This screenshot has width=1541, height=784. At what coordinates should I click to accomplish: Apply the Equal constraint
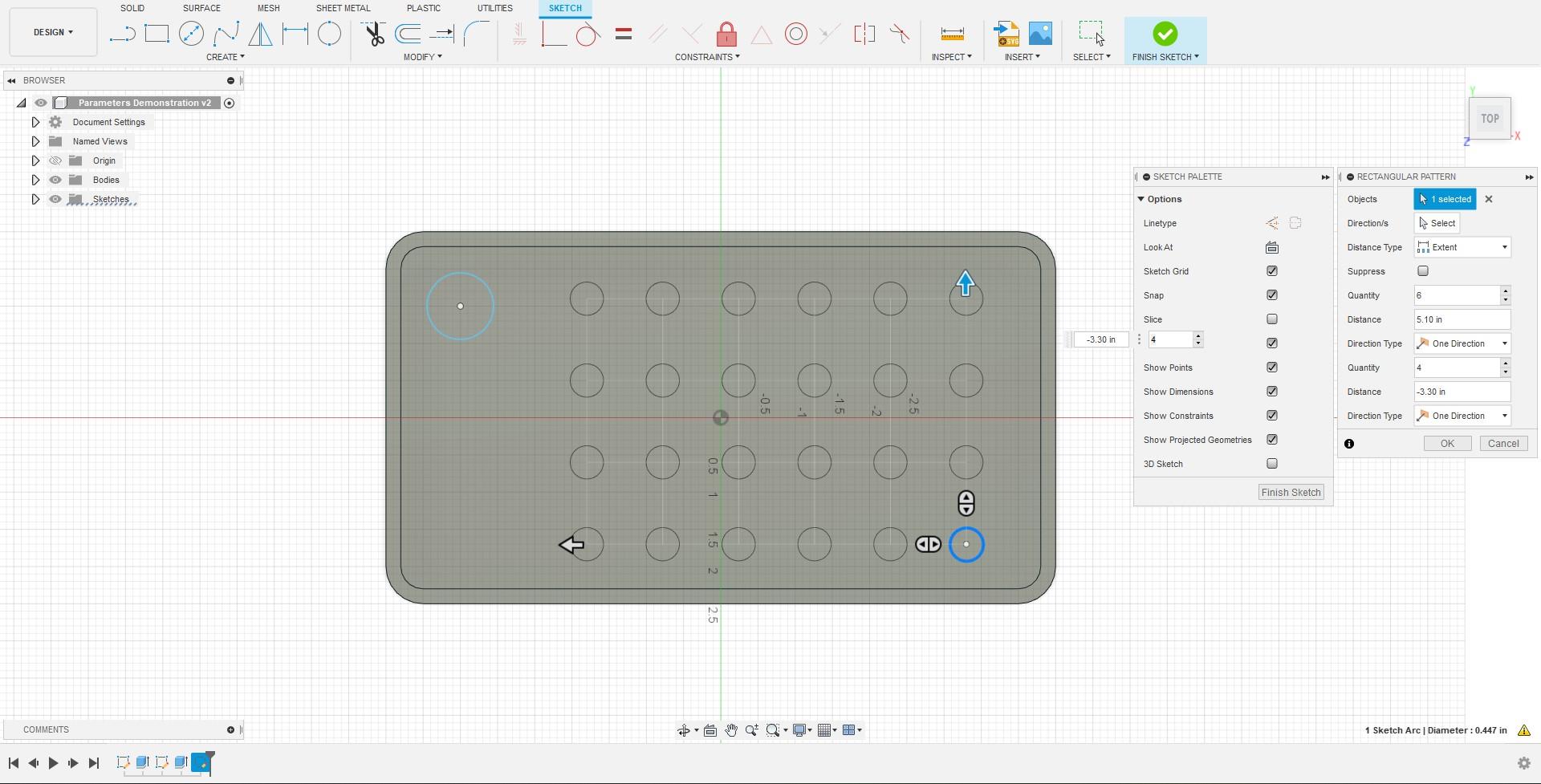[624, 34]
